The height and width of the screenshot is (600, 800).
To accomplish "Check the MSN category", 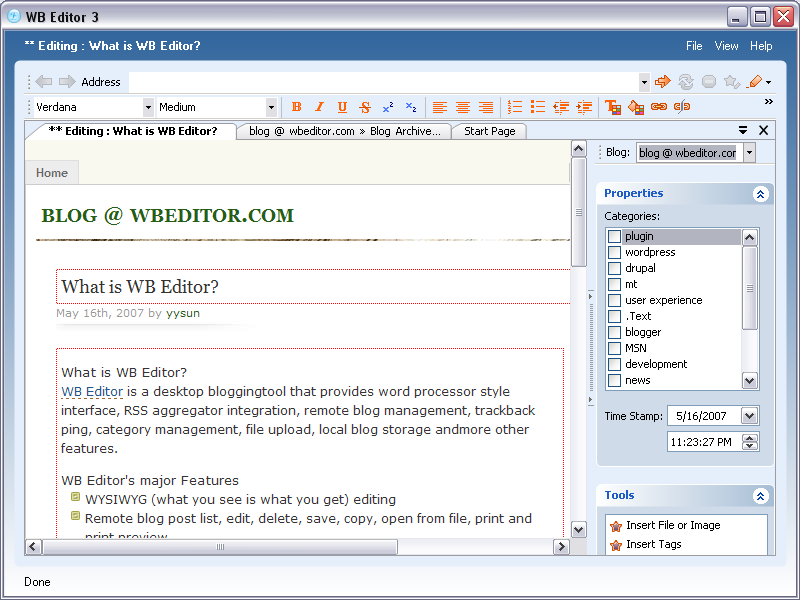I will click(614, 348).
